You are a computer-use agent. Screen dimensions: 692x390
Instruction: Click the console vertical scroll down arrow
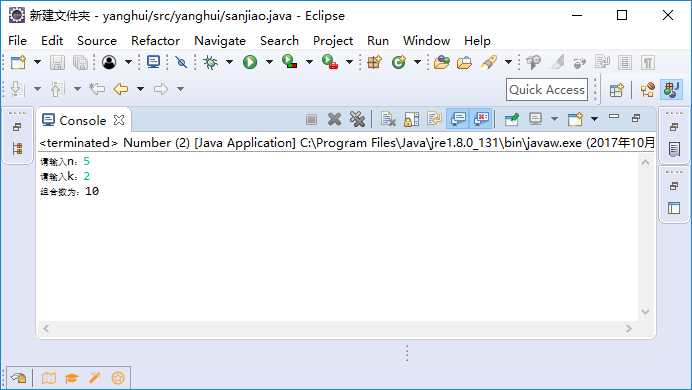point(645,311)
